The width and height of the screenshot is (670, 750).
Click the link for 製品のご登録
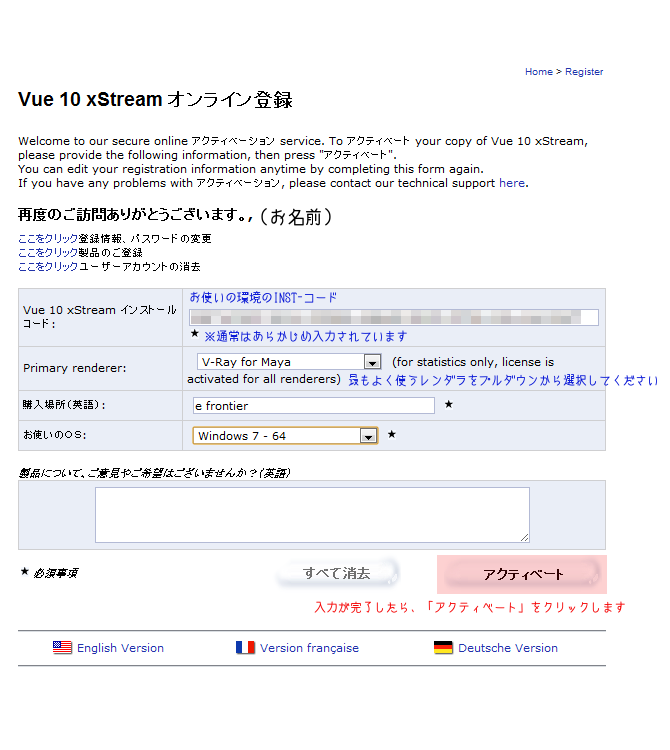coord(48,252)
